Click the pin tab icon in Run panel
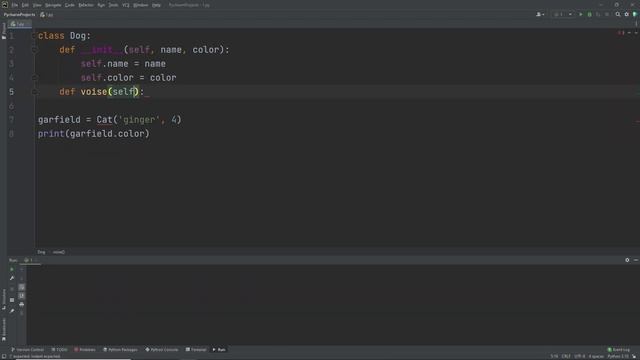The width and height of the screenshot is (640, 360). [x=12, y=311]
